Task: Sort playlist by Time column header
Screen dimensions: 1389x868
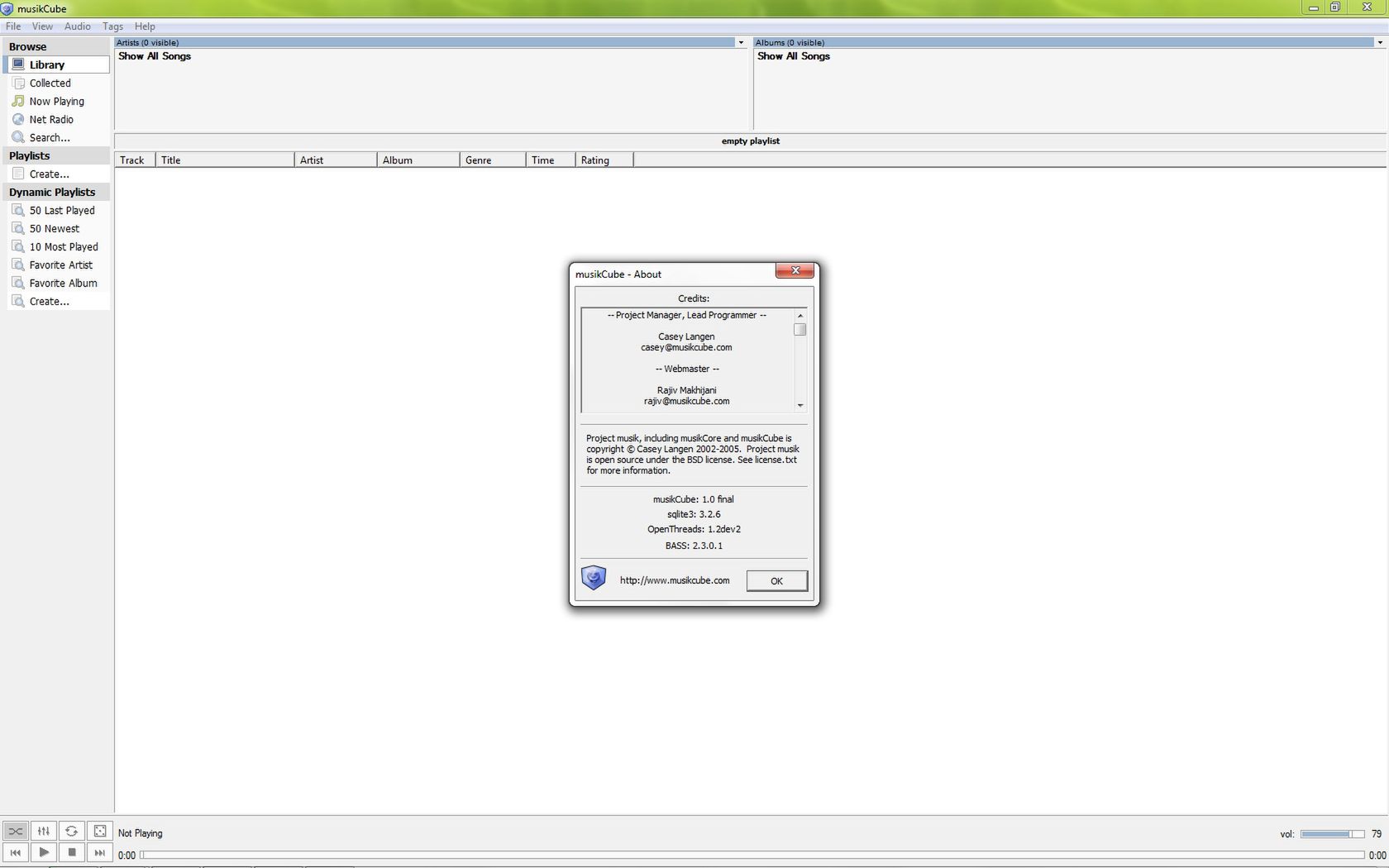Action: point(551,160)
